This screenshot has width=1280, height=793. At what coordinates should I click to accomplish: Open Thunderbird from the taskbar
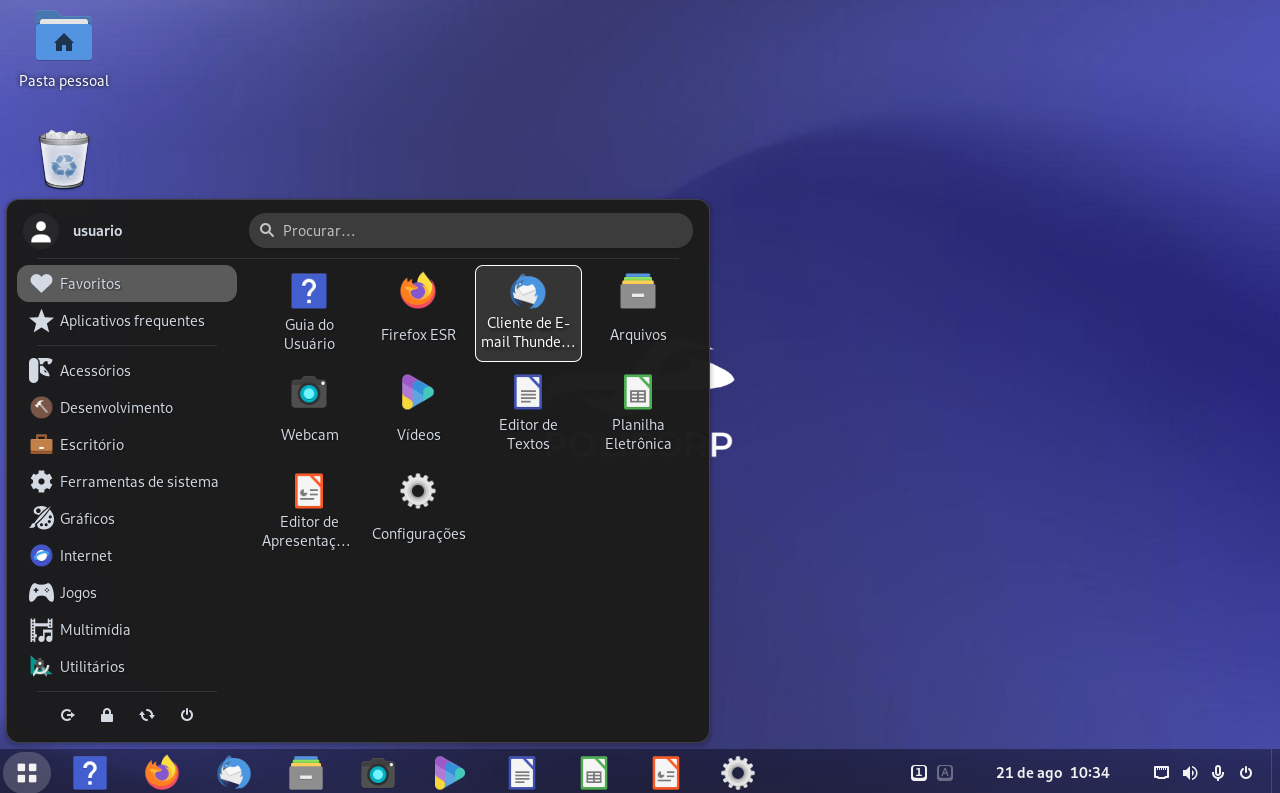[x=234, y=773]
